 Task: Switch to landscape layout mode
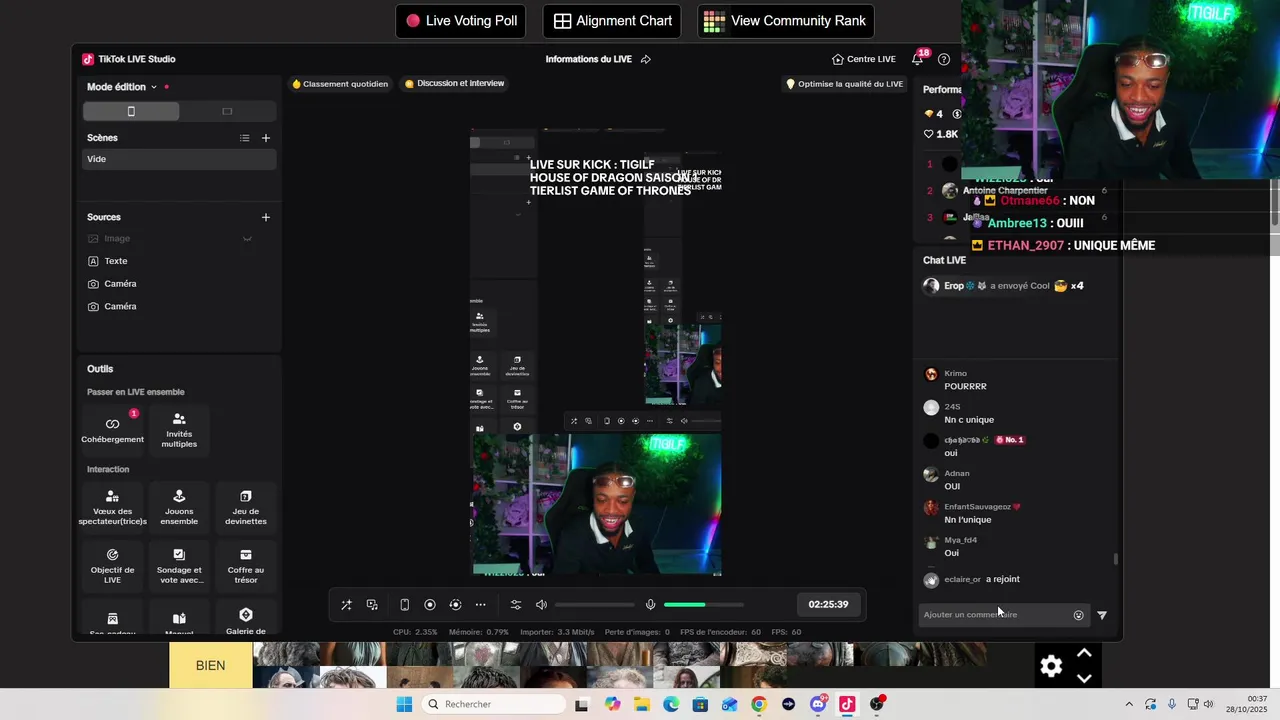click(227, 111)
